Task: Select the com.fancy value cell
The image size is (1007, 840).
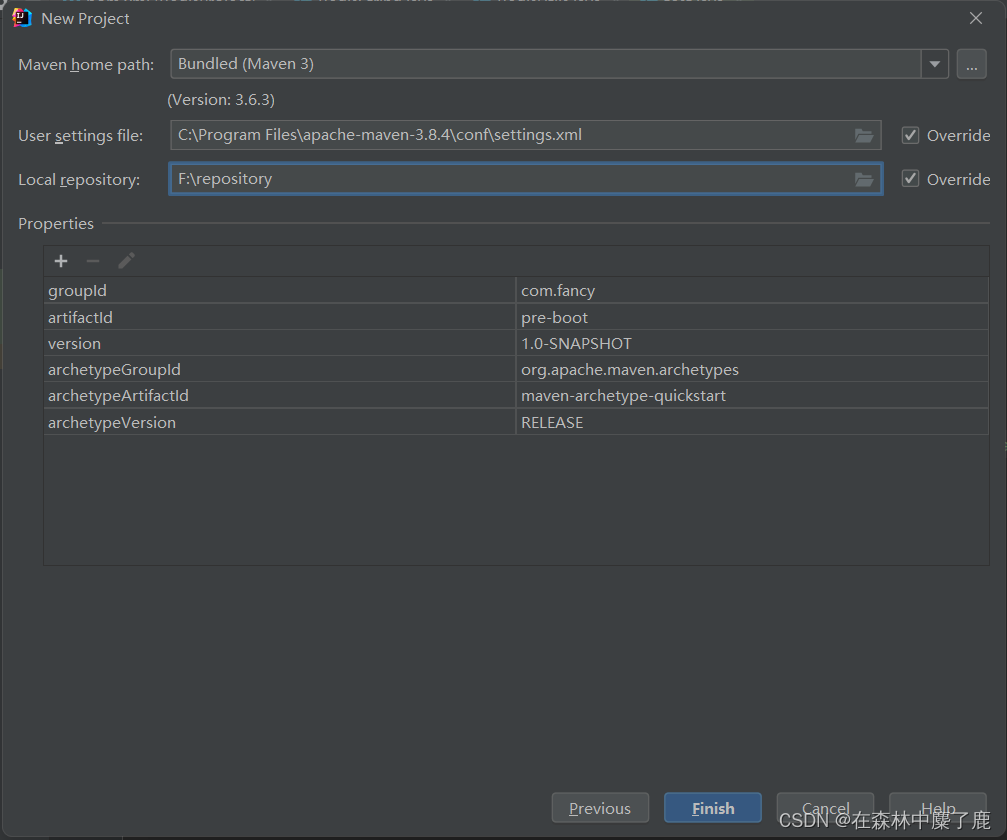Action: pyautogui.click(x=752, y=290)
